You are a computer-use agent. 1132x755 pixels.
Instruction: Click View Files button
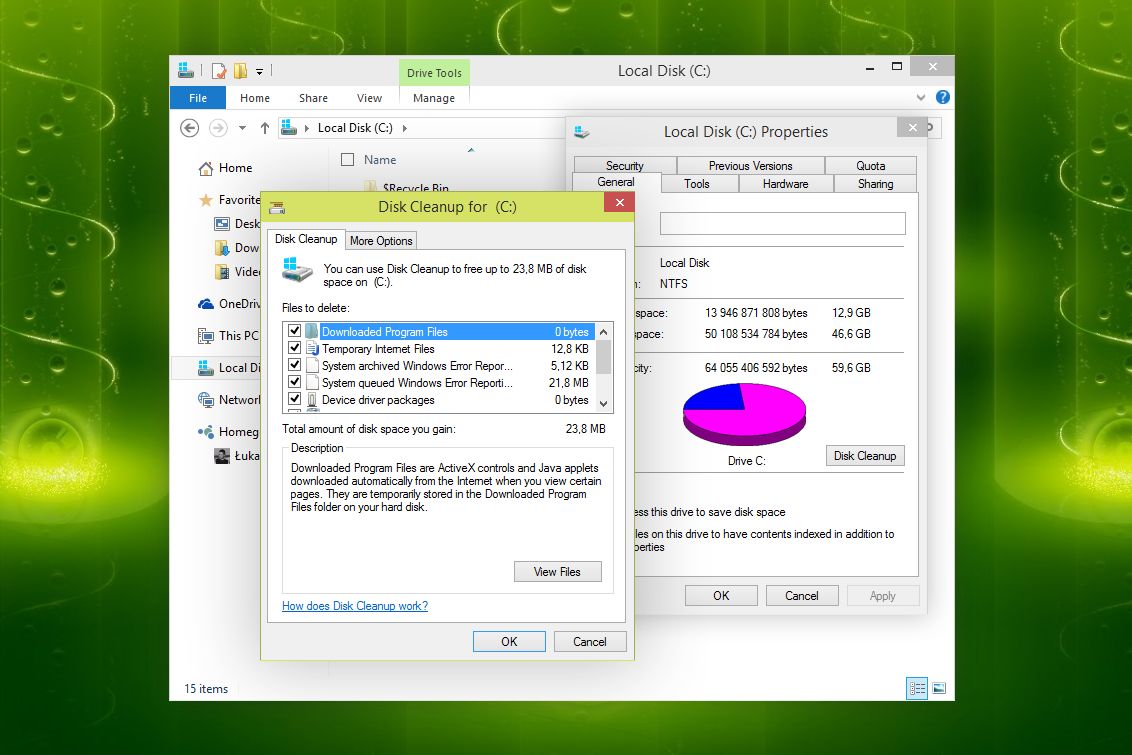click(x=557, y=572)
